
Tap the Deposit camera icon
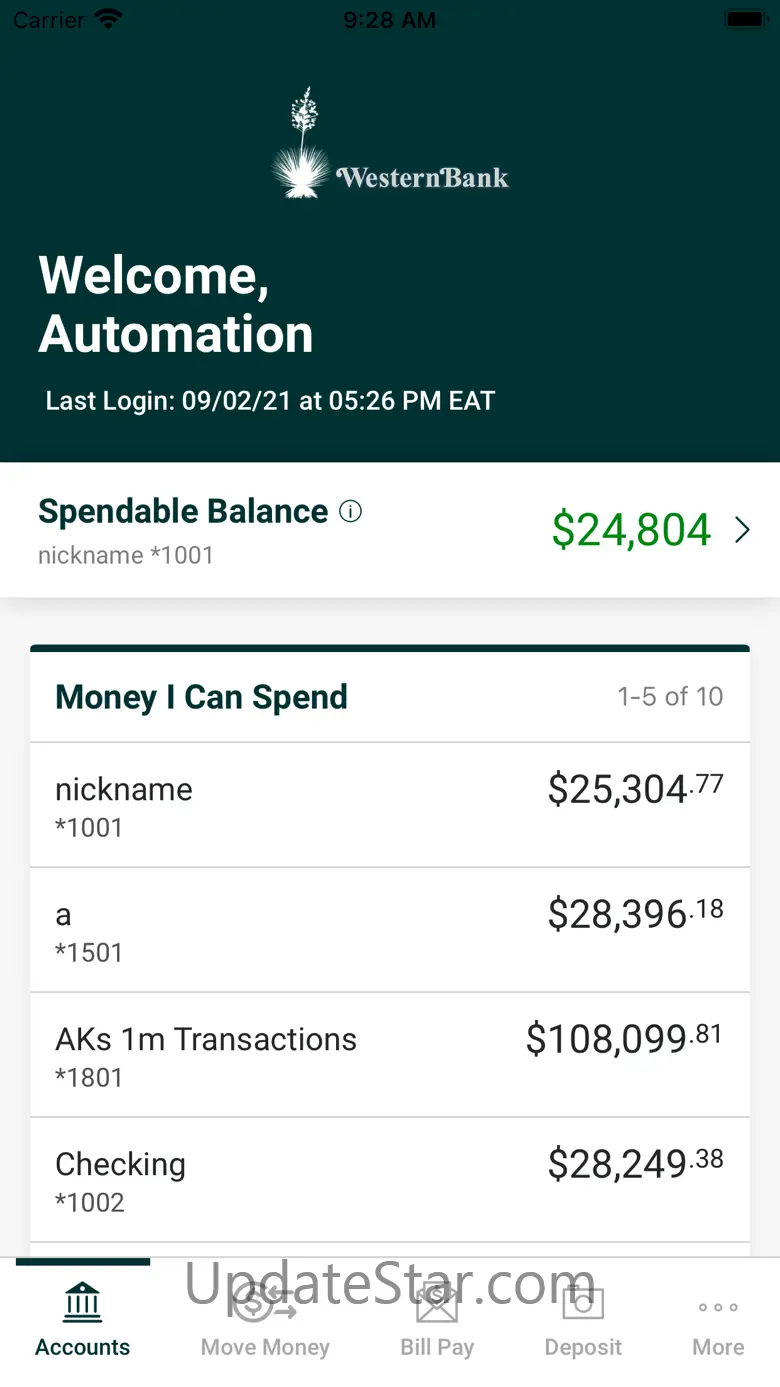click(583, 1302)
